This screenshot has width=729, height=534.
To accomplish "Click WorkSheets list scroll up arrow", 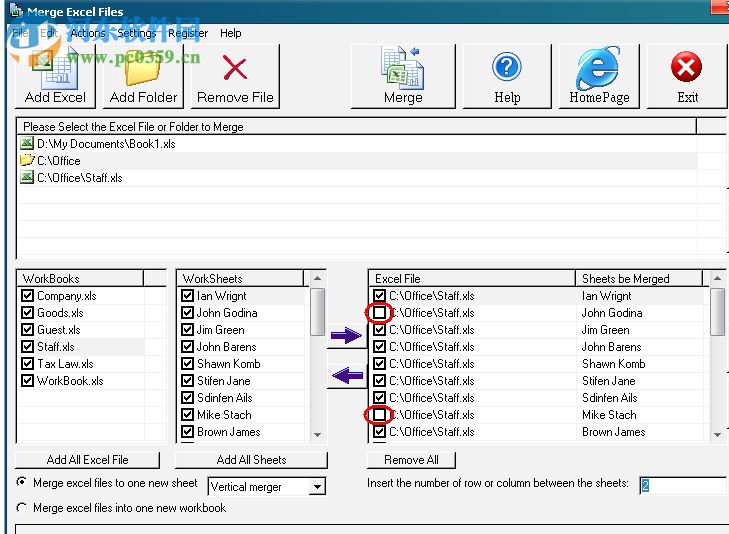I will (x=318, y=278).
